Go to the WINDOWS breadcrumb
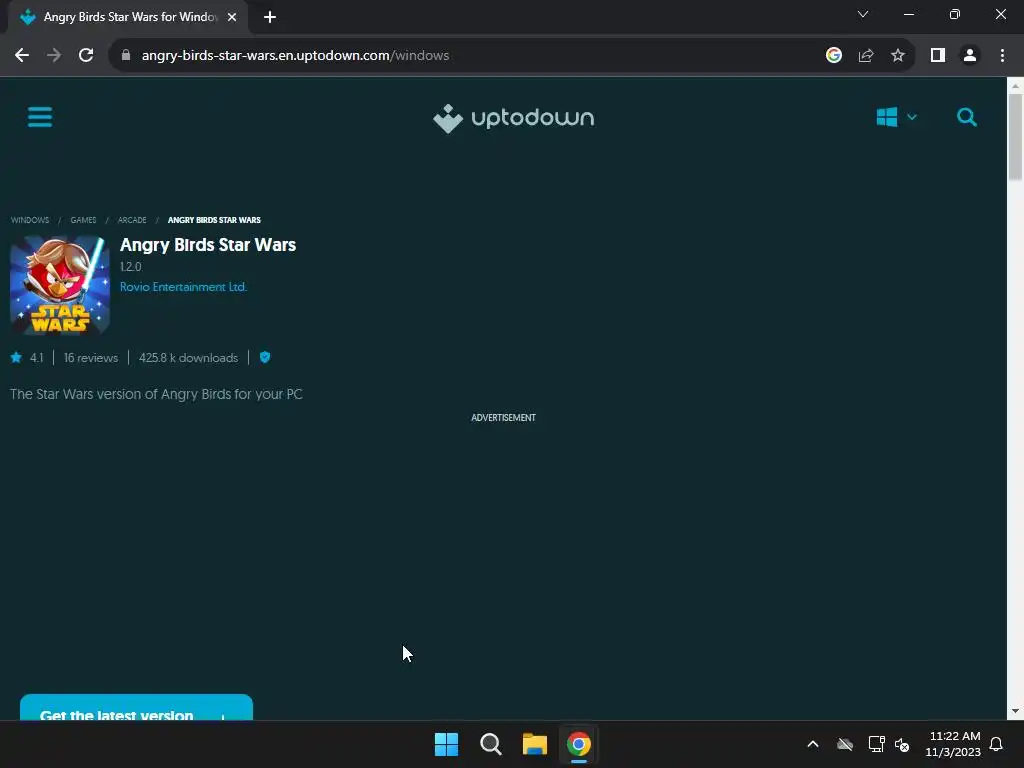This screenshot has height=768, width=1024. coord(30,220)
